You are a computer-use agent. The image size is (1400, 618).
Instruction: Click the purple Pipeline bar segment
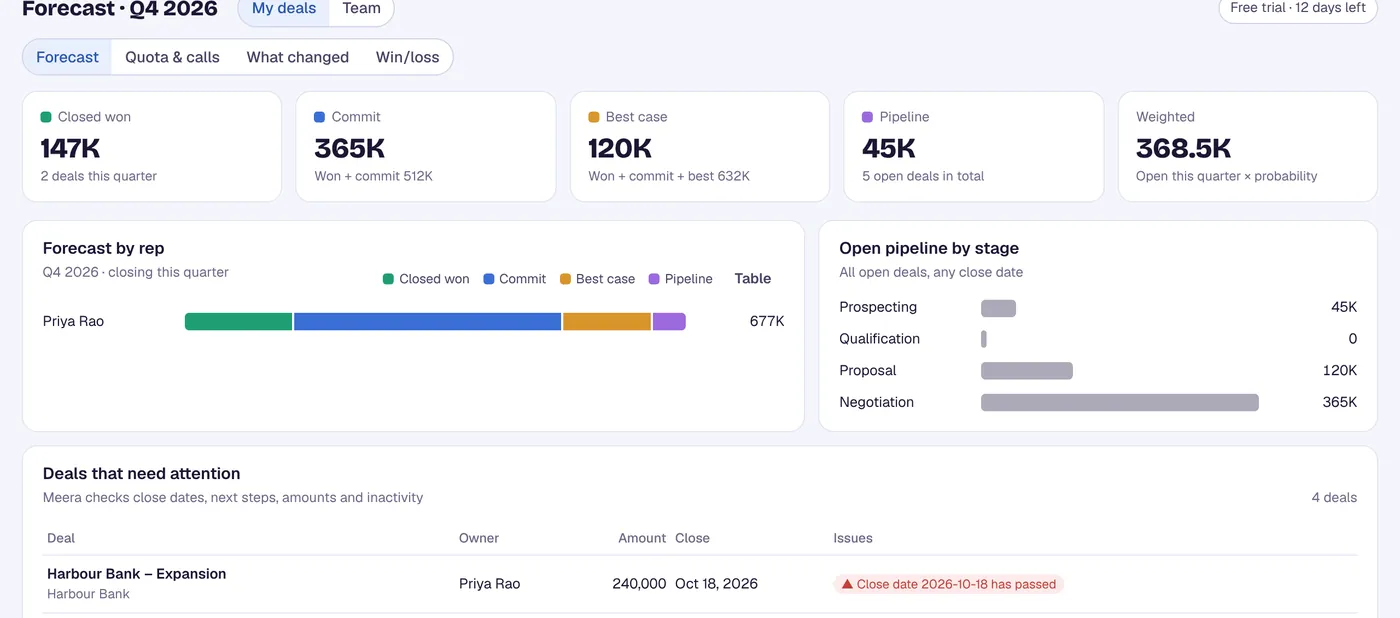click(669, 321)
